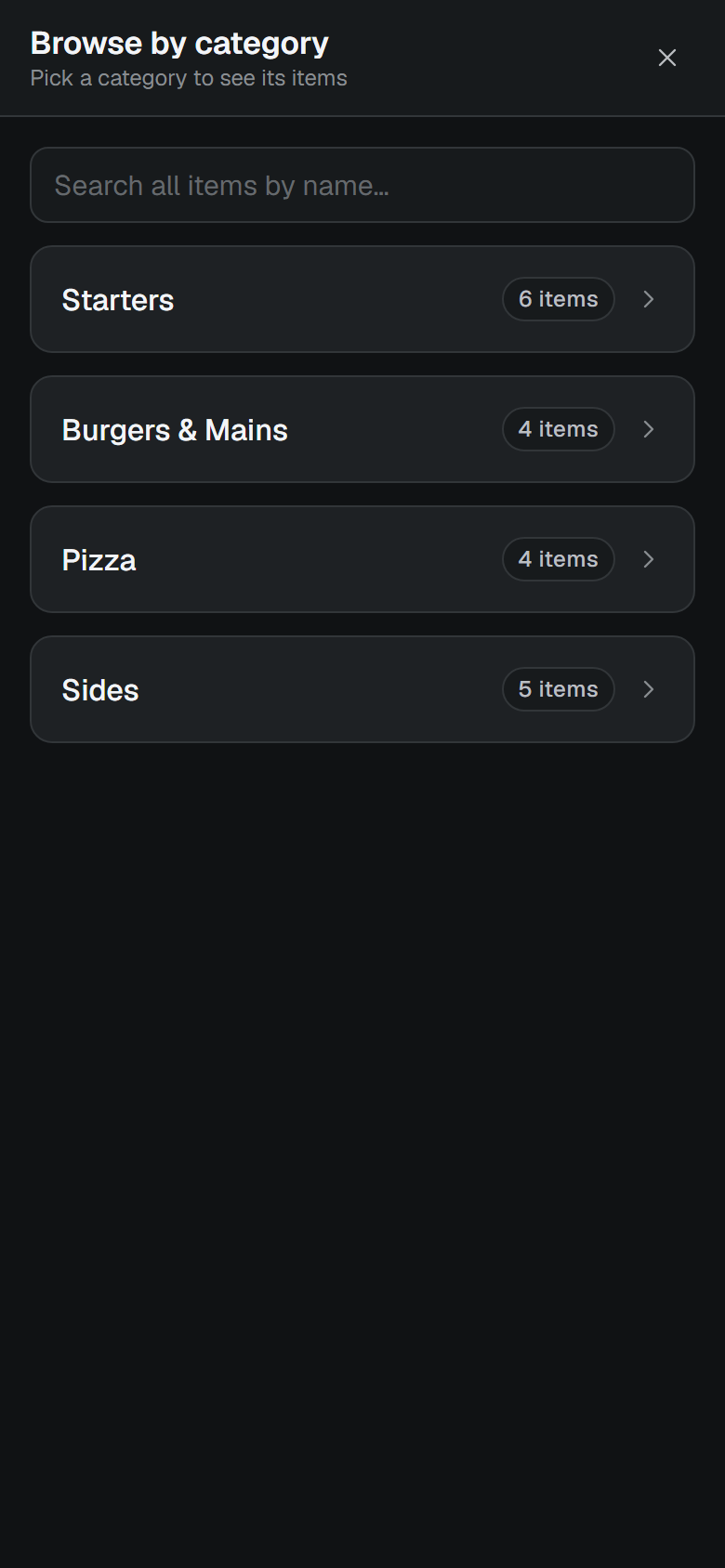Choose the Pizza category label
The image size is (725, 1568).
pos(99,560)
